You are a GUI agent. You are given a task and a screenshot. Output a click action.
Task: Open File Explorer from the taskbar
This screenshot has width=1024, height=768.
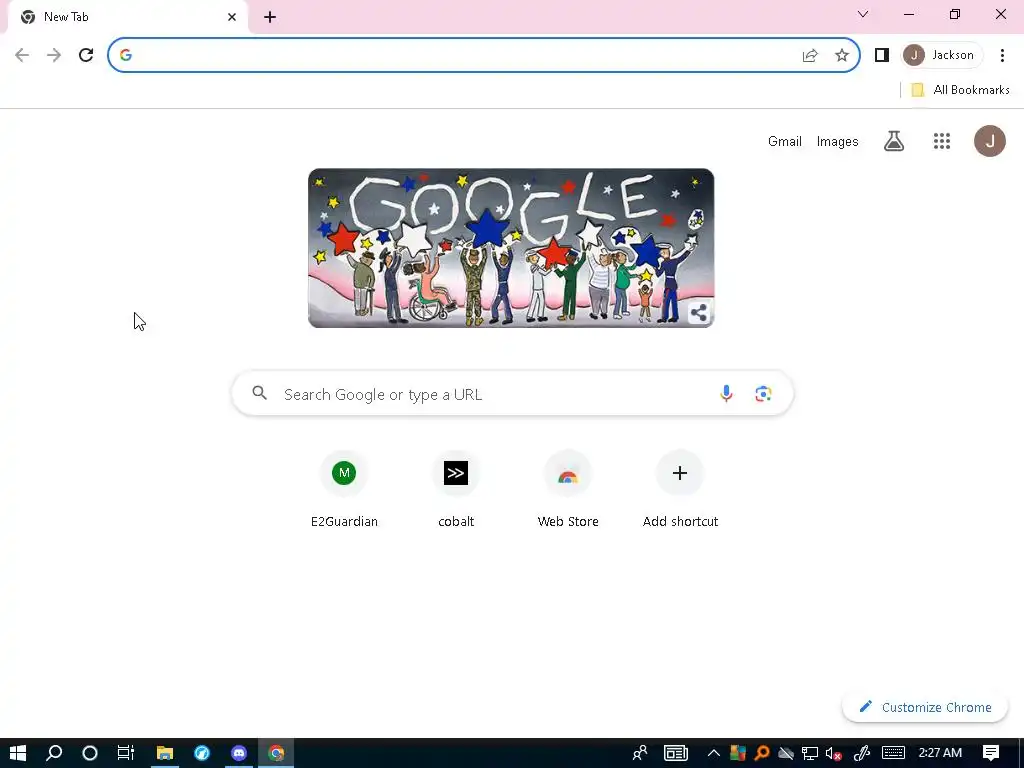tap(165, 753)
